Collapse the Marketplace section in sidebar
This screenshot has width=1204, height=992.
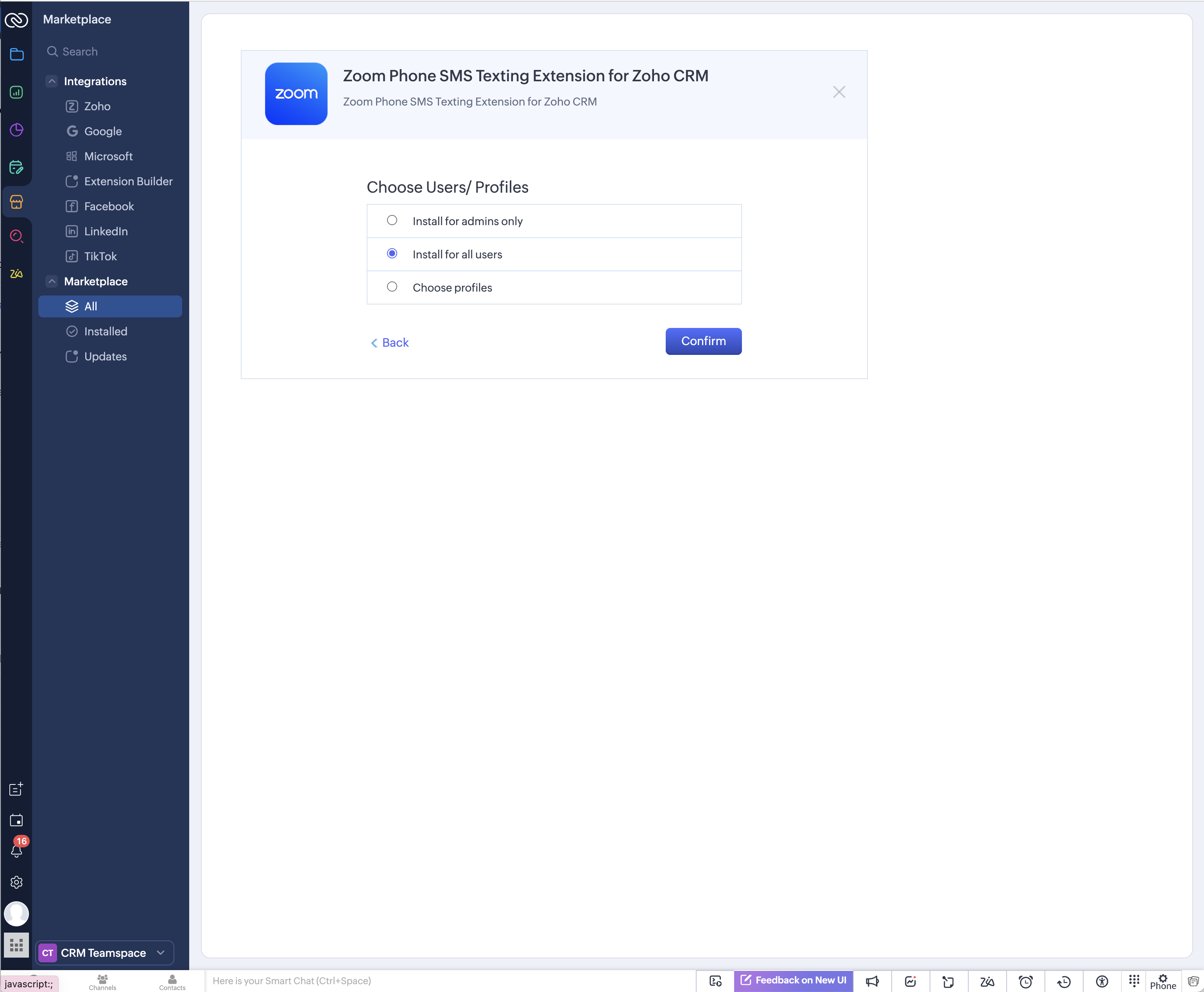[x=52, y=281]
